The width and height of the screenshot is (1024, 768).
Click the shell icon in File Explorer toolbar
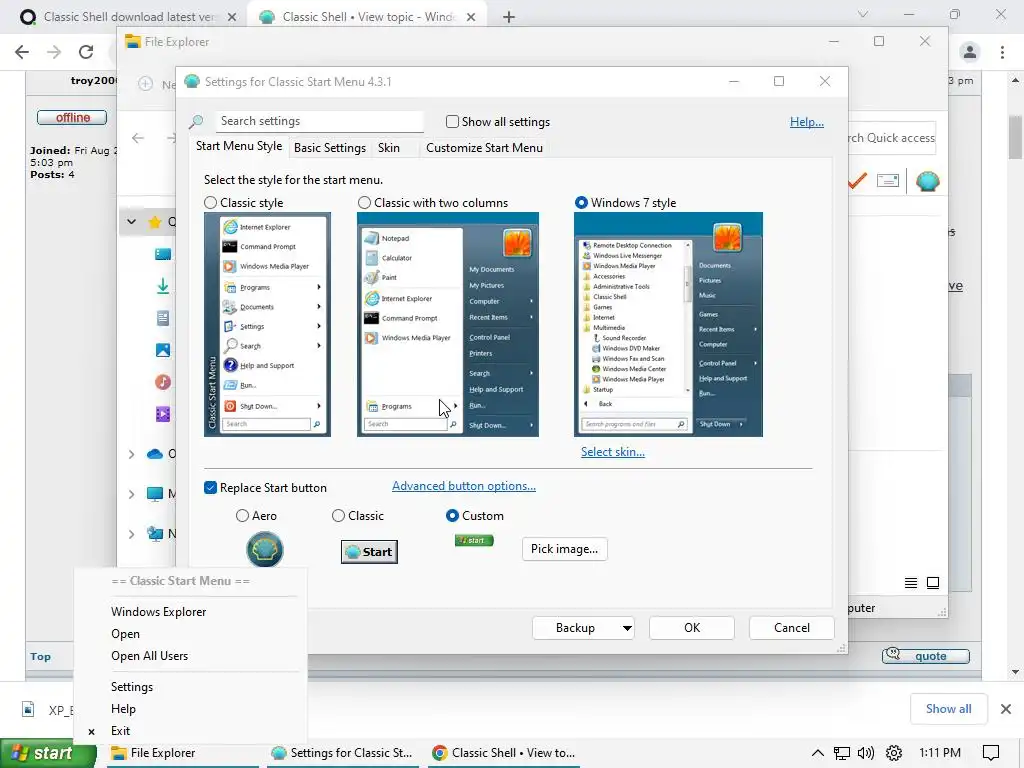[927, 181]
